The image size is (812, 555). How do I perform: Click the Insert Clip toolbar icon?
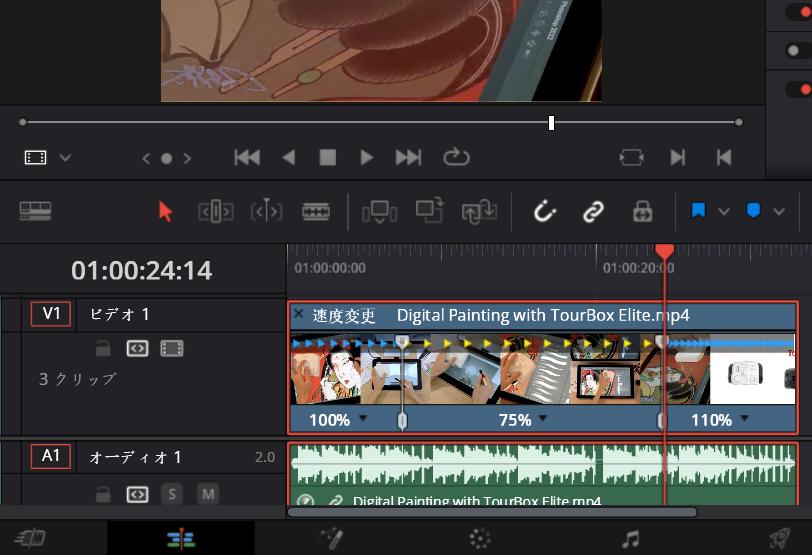click(x=379, y=211)
